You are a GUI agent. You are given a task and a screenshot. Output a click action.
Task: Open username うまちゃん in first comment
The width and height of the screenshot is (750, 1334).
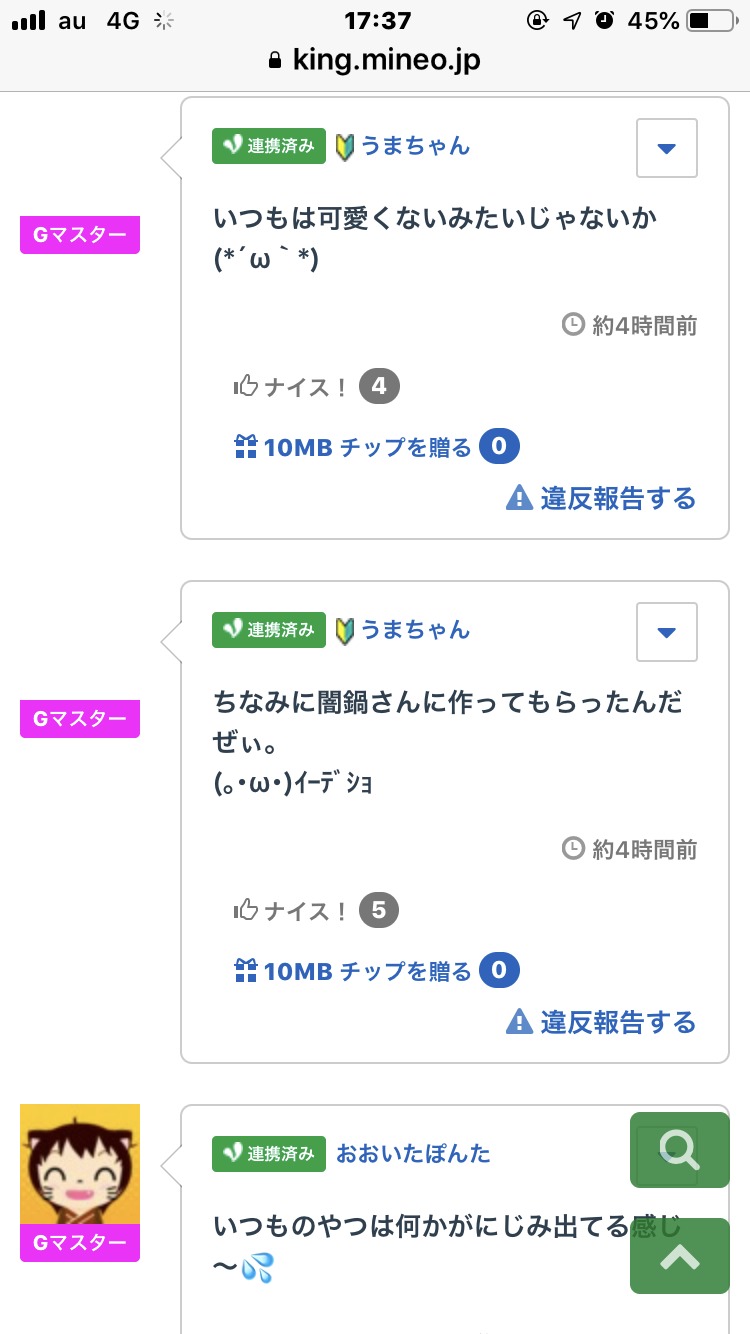pos(414,146)
